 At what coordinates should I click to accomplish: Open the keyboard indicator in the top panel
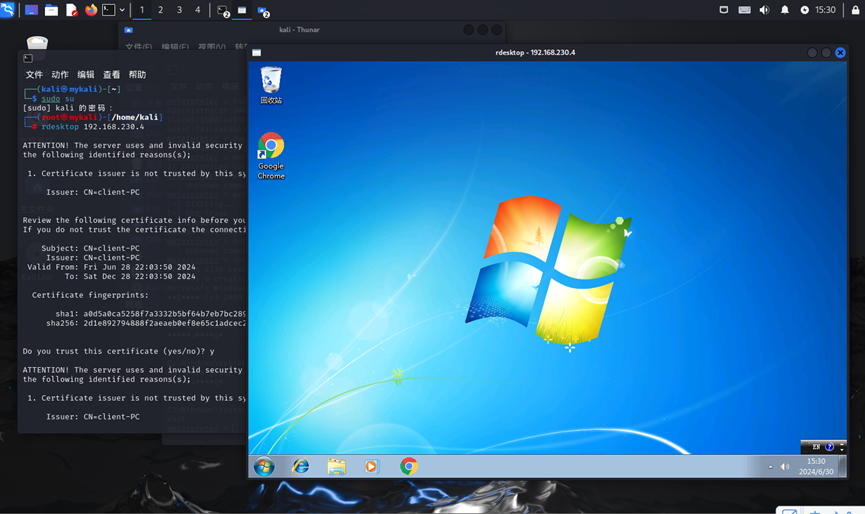(x=744, y=10)
